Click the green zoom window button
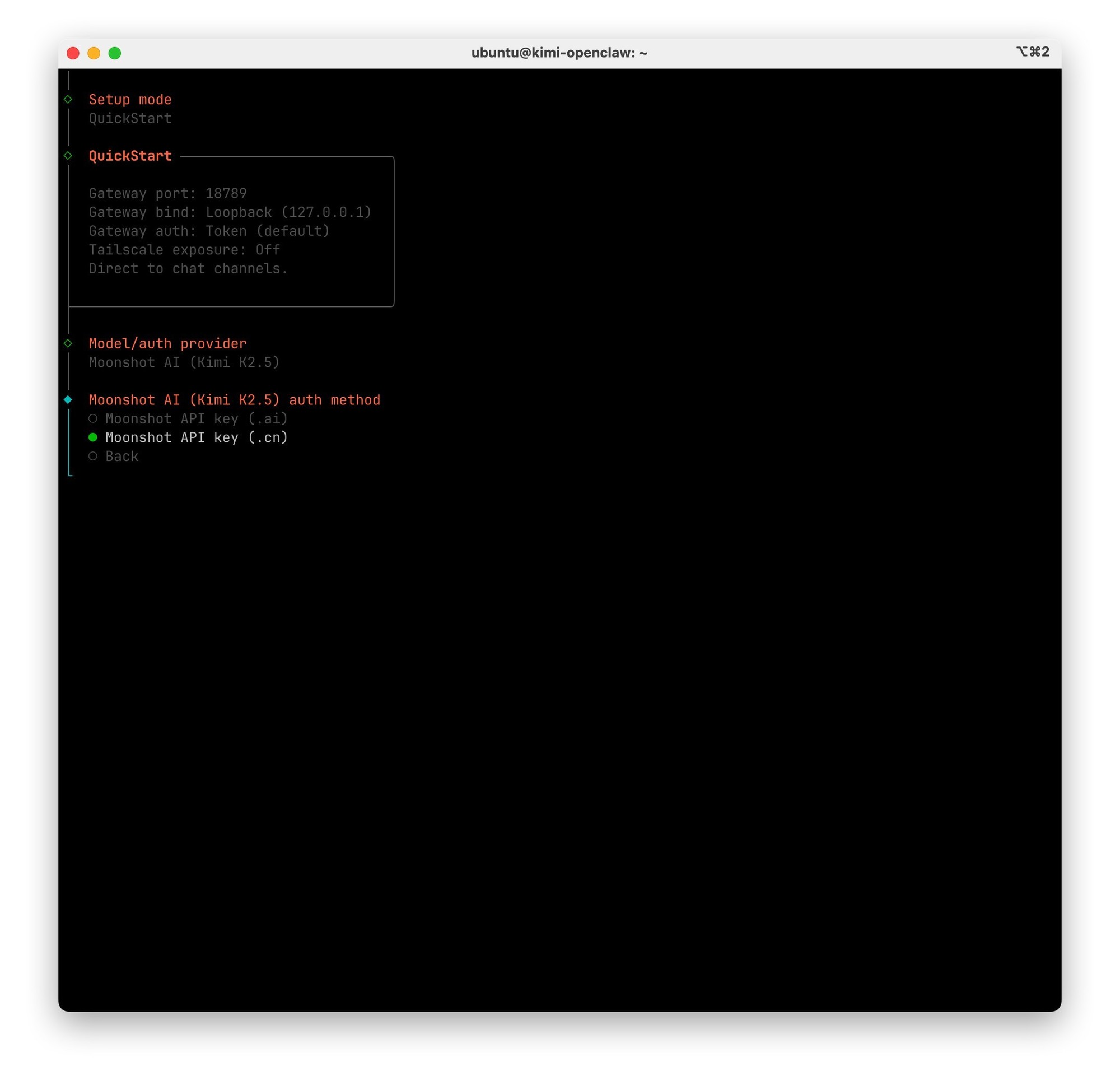The width and height of the screenshot is (1120, 1090). click(114, 53)
